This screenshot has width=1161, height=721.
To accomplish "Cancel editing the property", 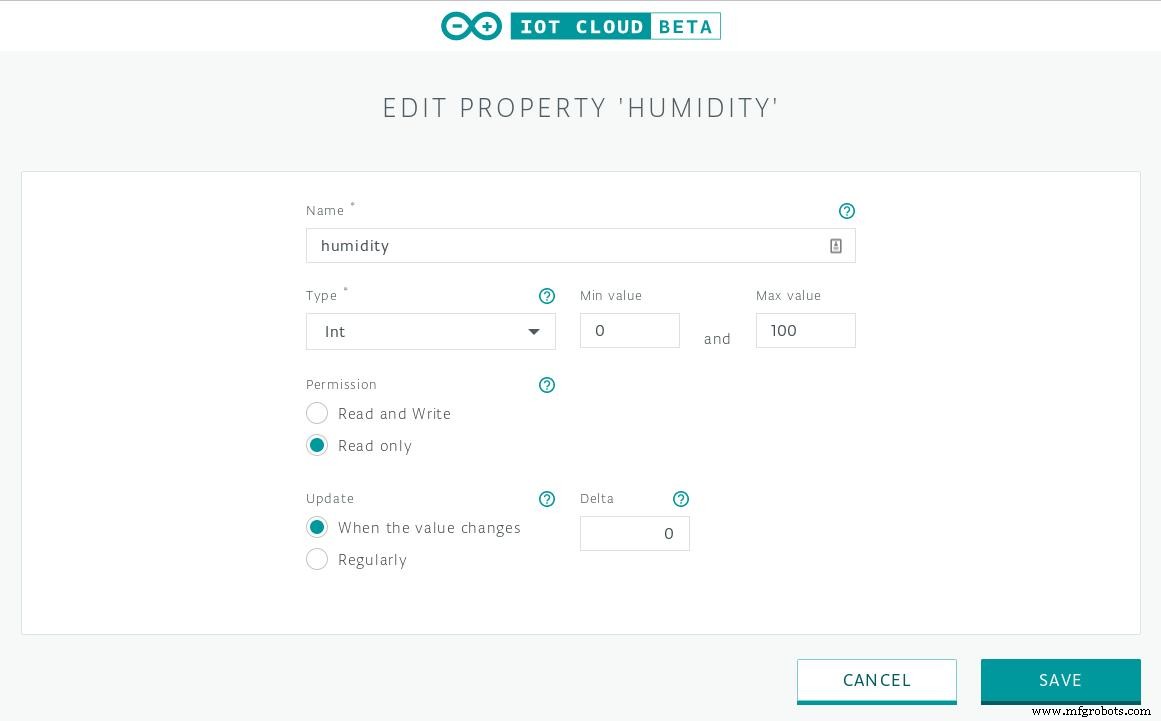I will tap(876, 680).
